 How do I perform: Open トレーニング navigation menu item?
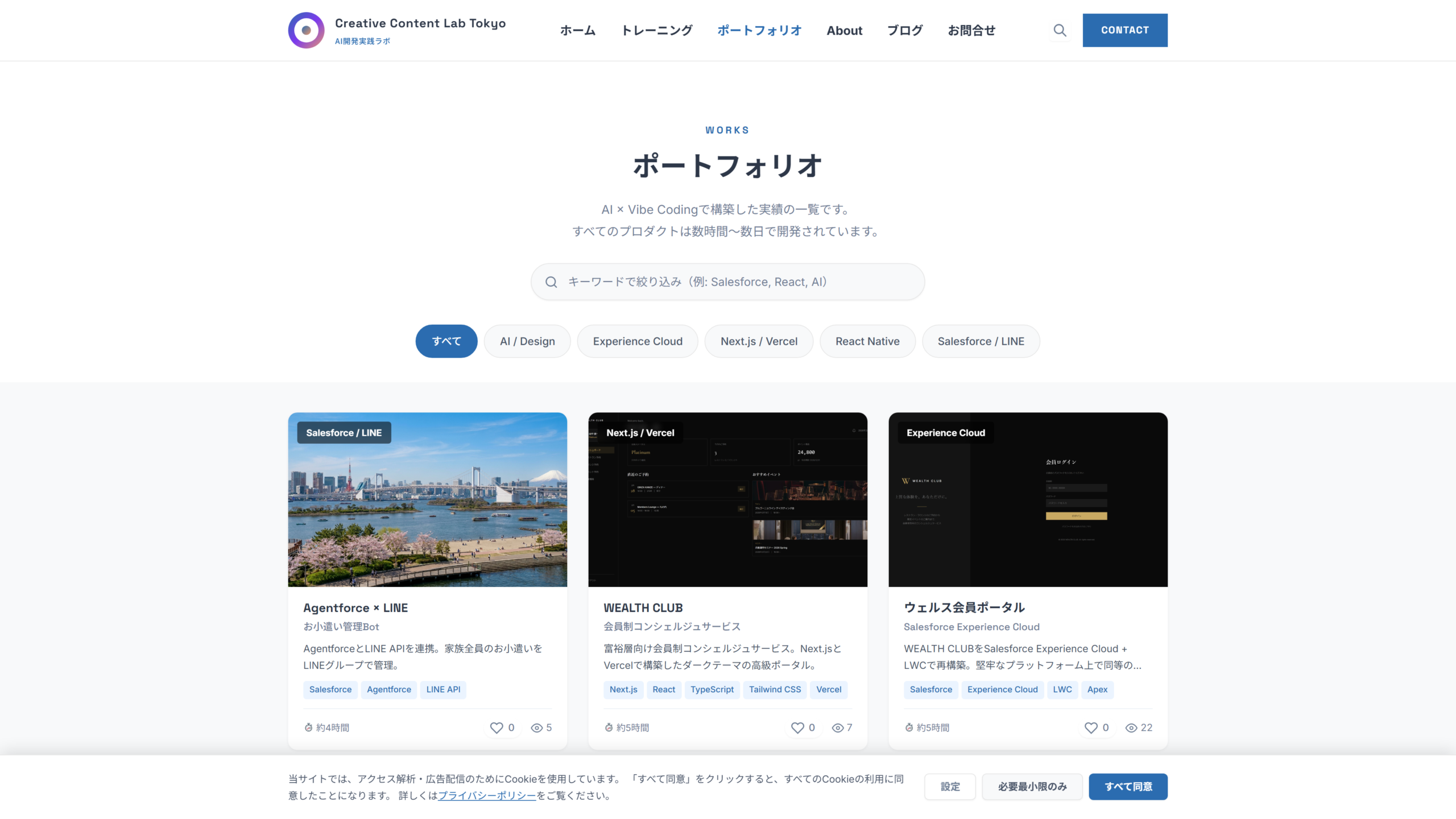pos(656,31)
